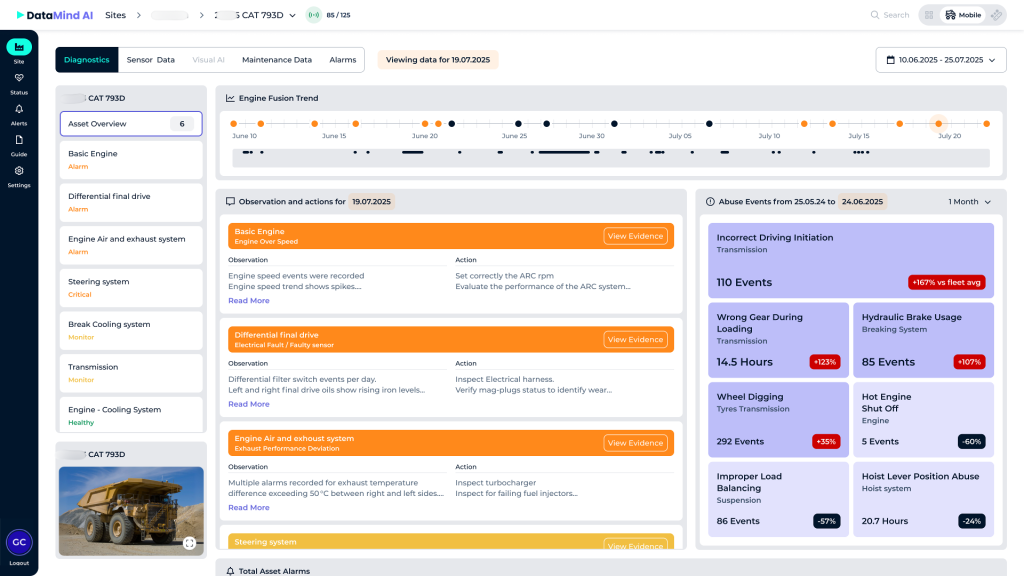
Task: Switch to the Maintenance Data tab
Action: [277, 60]
